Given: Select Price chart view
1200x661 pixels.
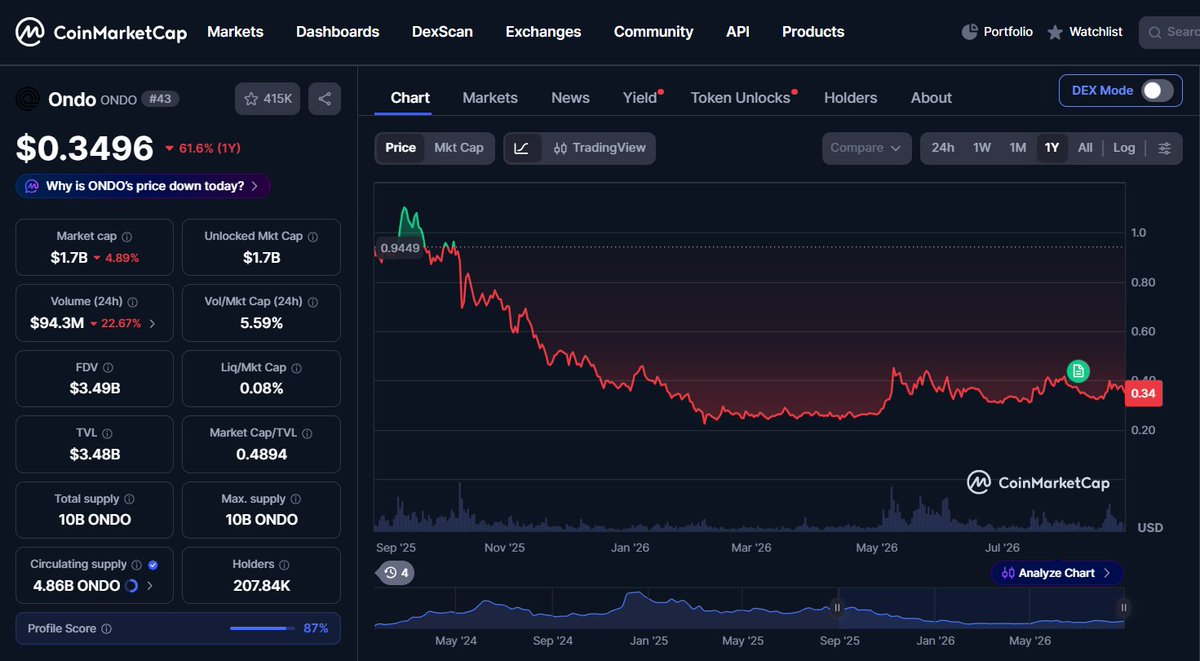Looking at the screenshot, I should click(400, 148).
